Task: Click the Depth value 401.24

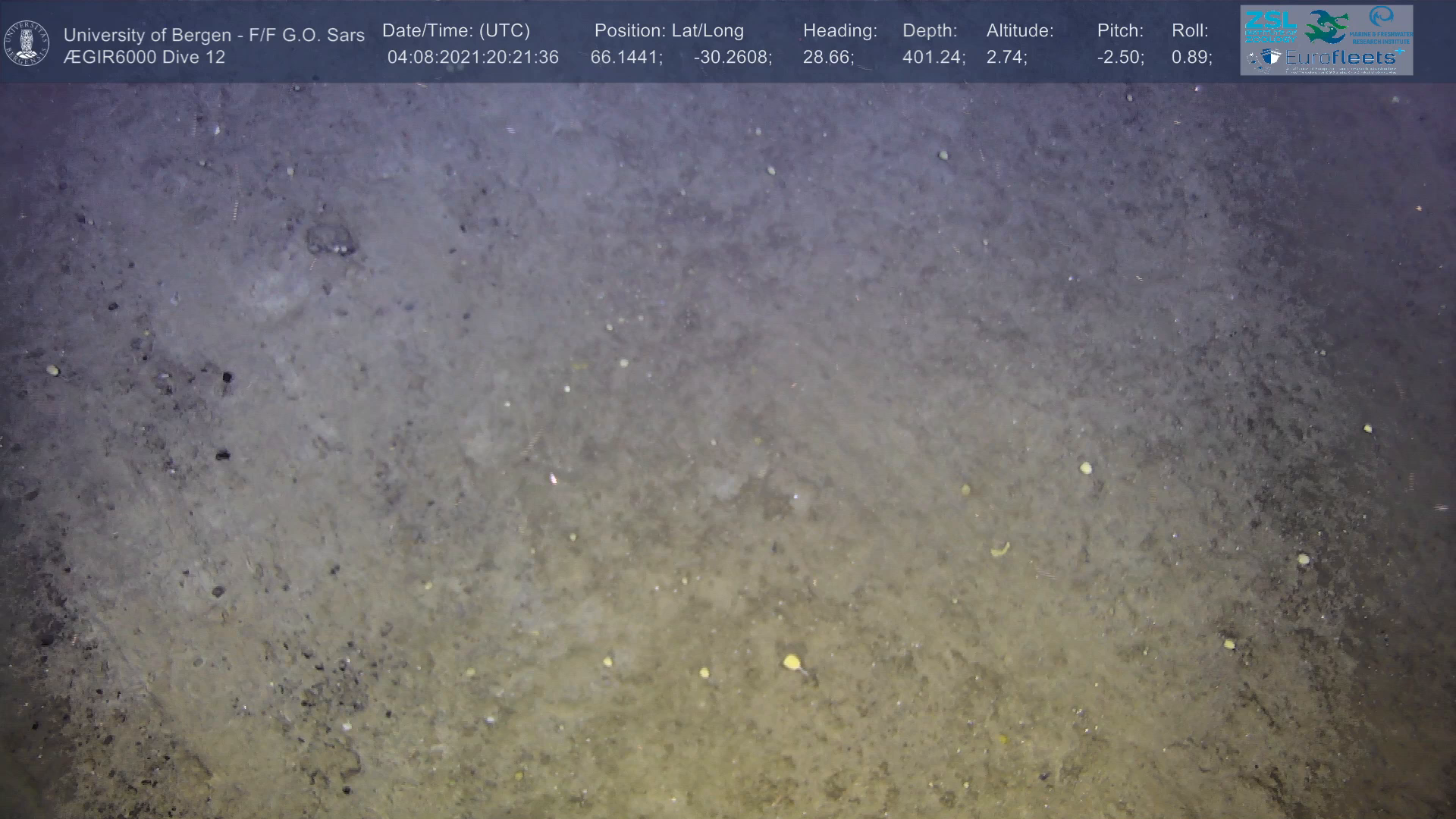Action: click(x=932, y=58)
